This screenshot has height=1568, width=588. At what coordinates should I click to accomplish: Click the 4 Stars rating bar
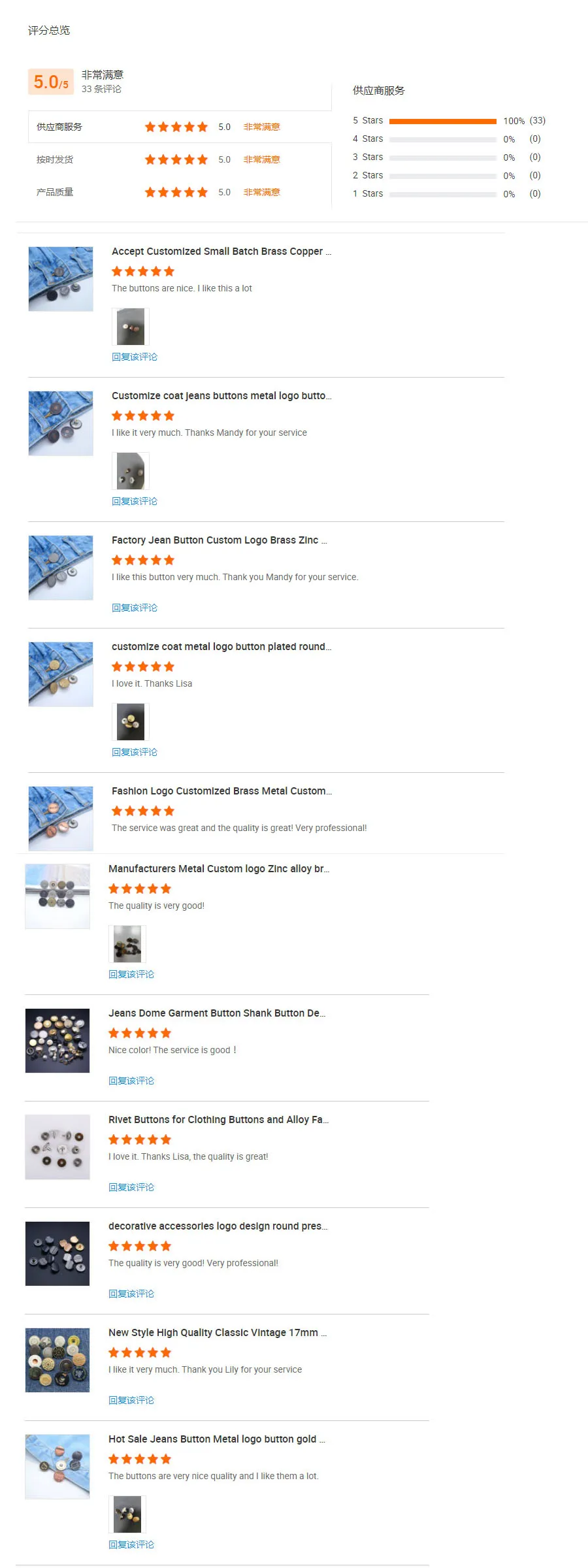[x=443, y=139]
